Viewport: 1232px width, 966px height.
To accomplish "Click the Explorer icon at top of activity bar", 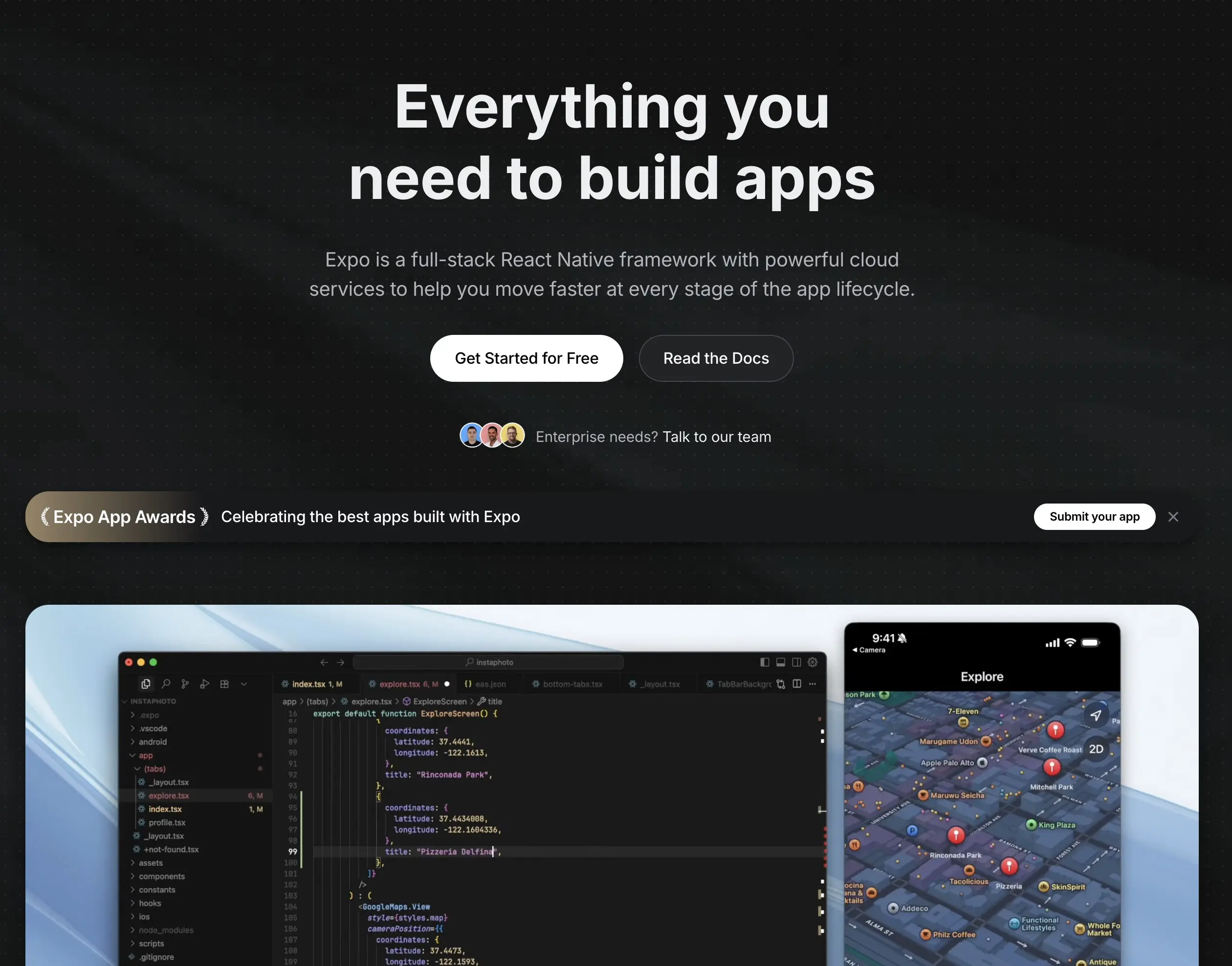I will (146, 684).
